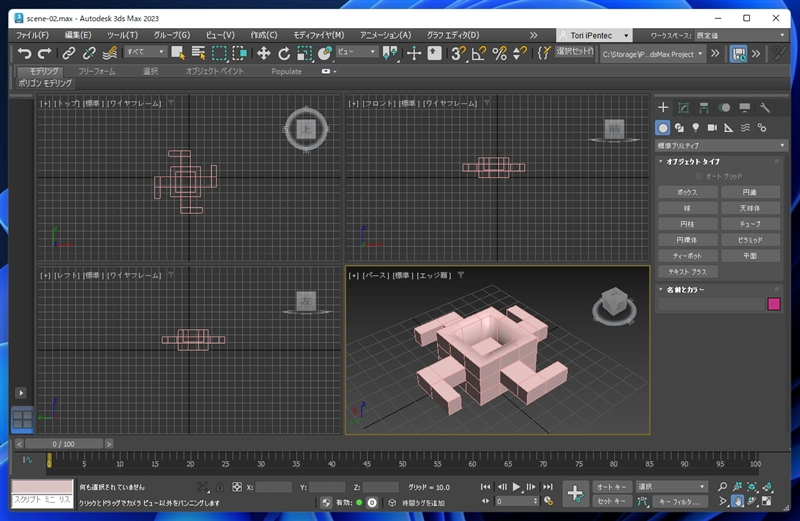800x521 pixels.
Task: Open the ツール(T) menu
Action: 122,35
